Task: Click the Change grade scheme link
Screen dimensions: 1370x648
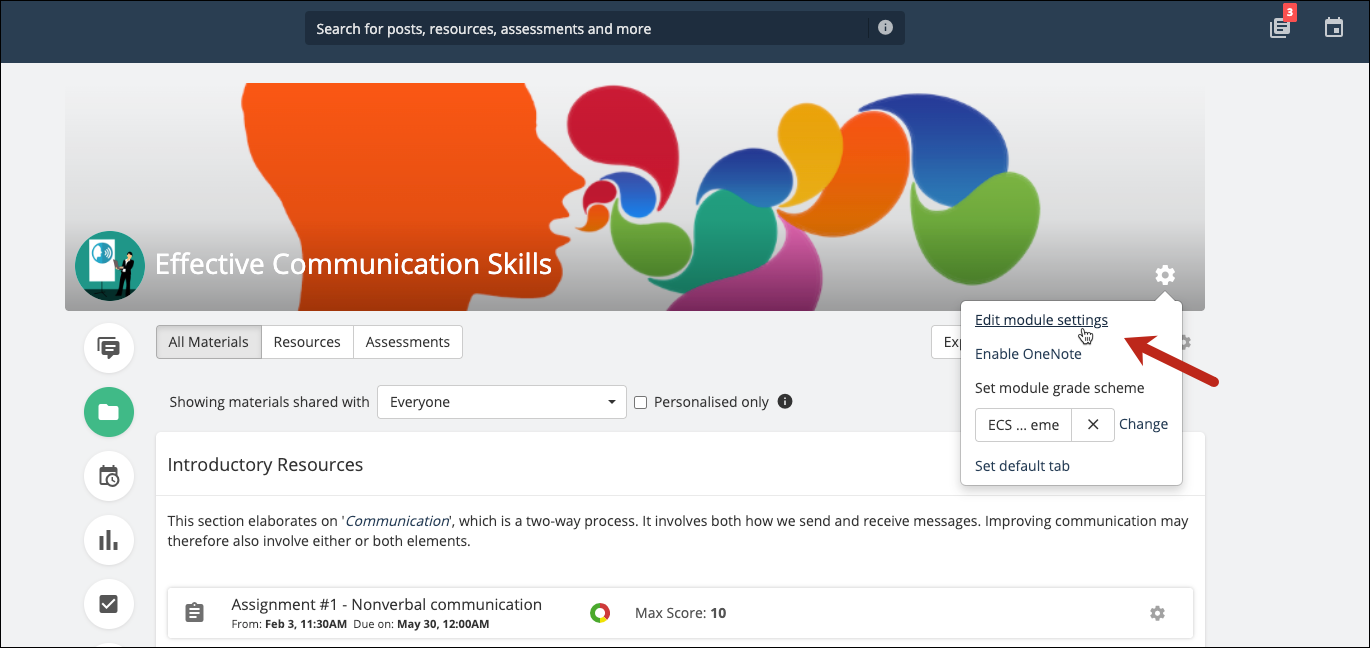Action: click(x=1143, y=424)
